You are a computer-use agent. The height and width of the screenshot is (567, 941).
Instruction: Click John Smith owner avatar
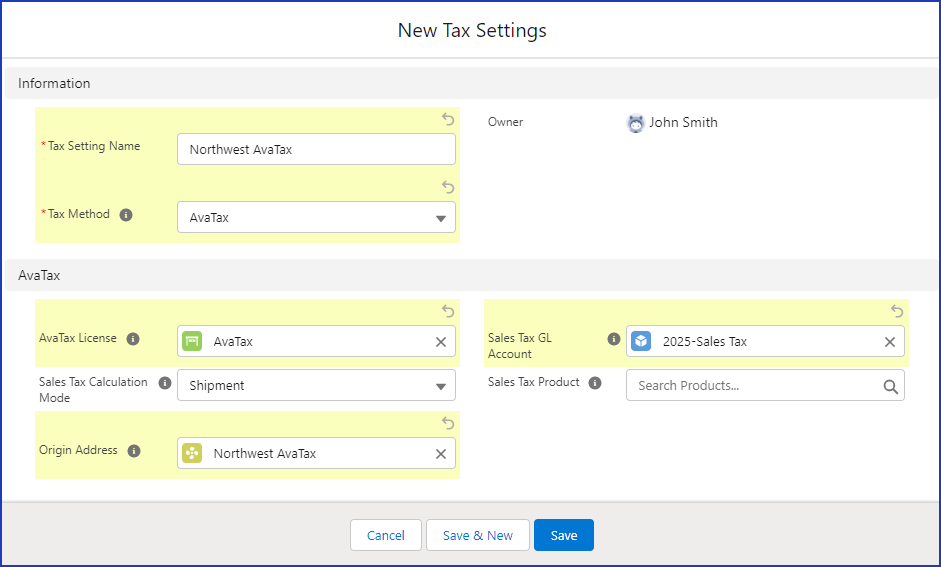[636, 123]
